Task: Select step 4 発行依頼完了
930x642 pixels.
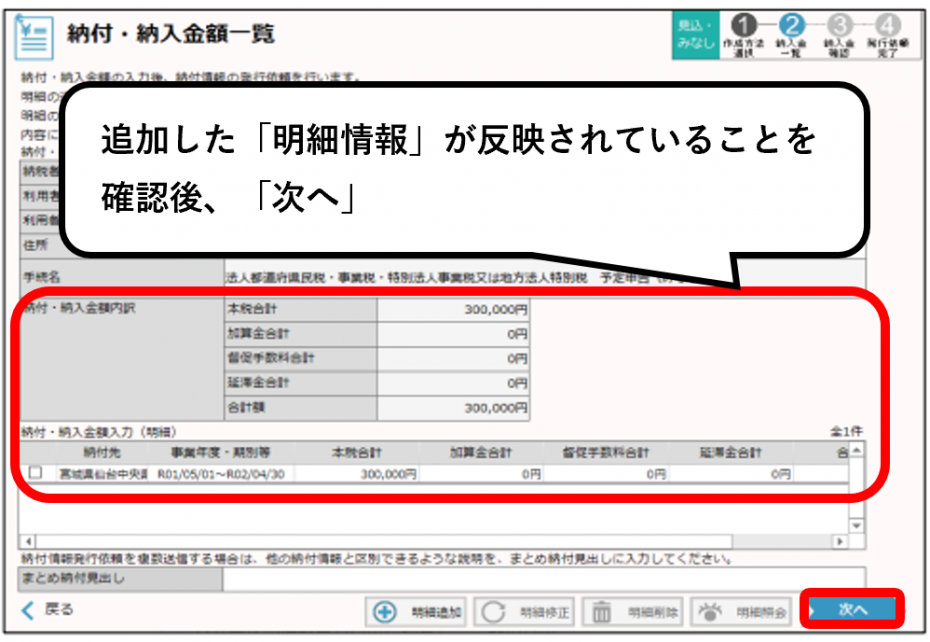Action: coord(888,23)
